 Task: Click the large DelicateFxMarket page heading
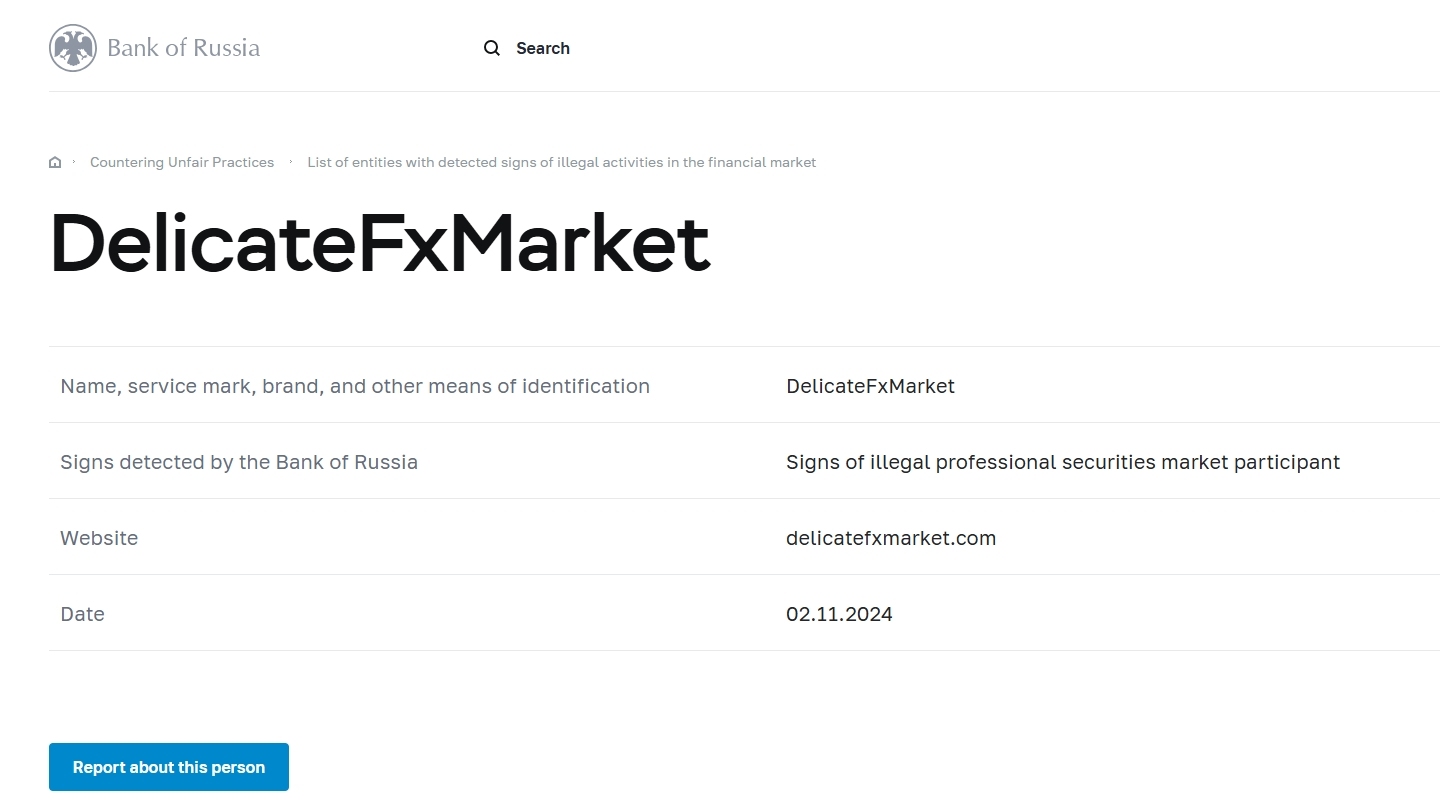[380, 243]
